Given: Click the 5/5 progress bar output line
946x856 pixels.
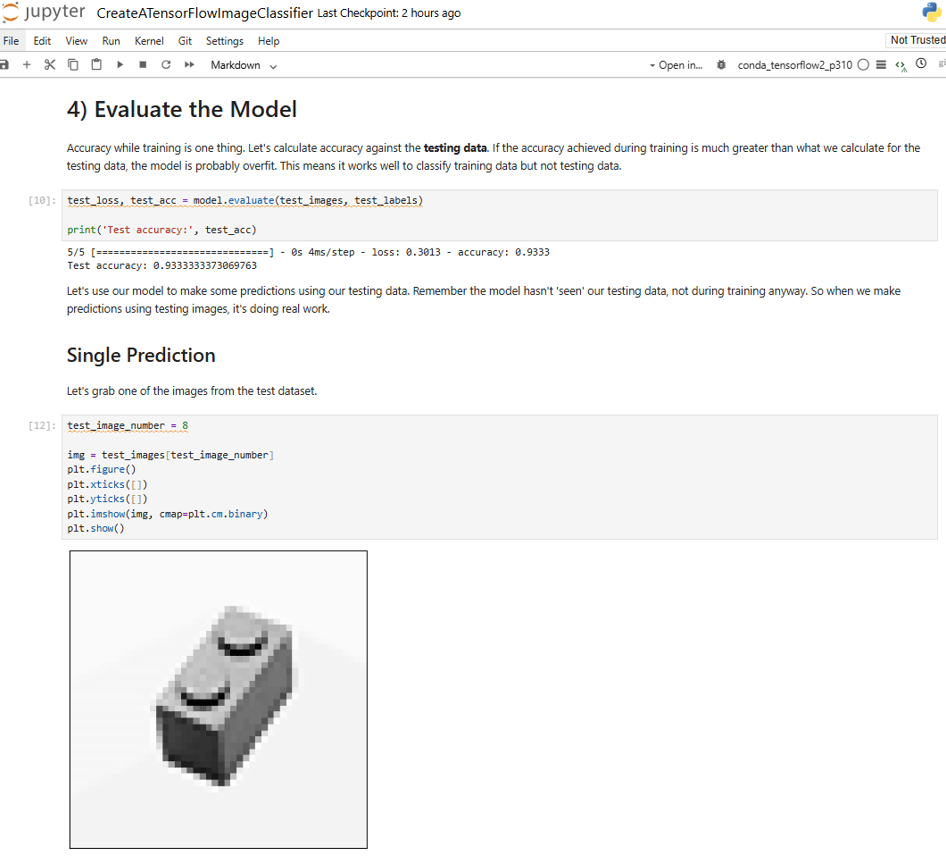Looking at the screenshot, I should [x=308, y=252].
